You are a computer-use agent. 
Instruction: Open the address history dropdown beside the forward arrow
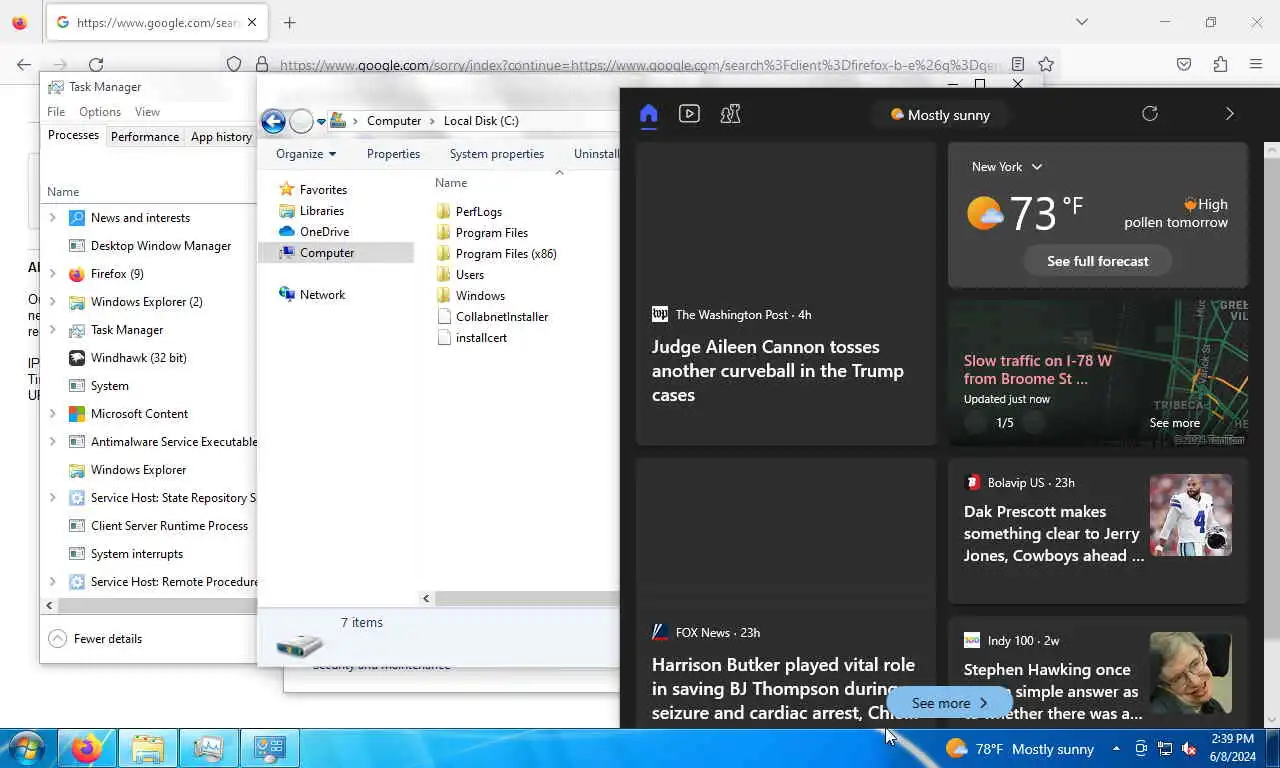[x=321, y=122]
